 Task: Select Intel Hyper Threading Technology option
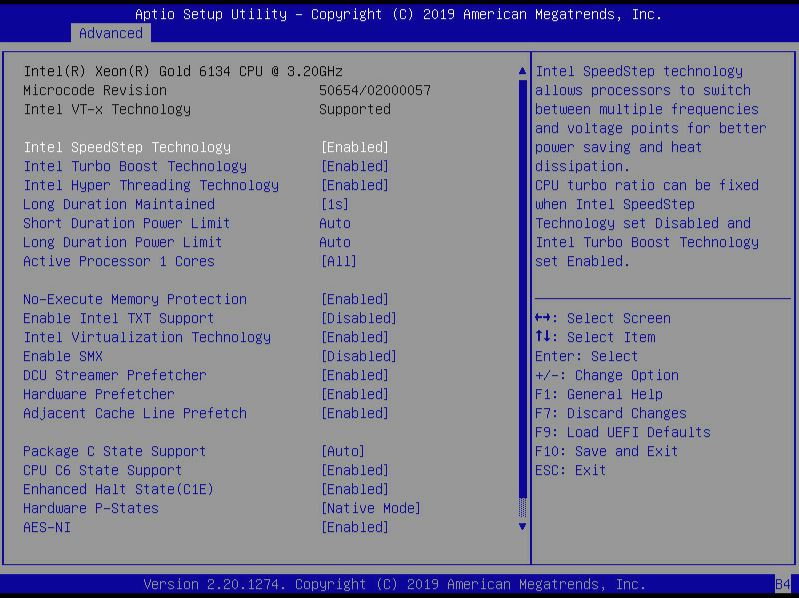[151, 185]
